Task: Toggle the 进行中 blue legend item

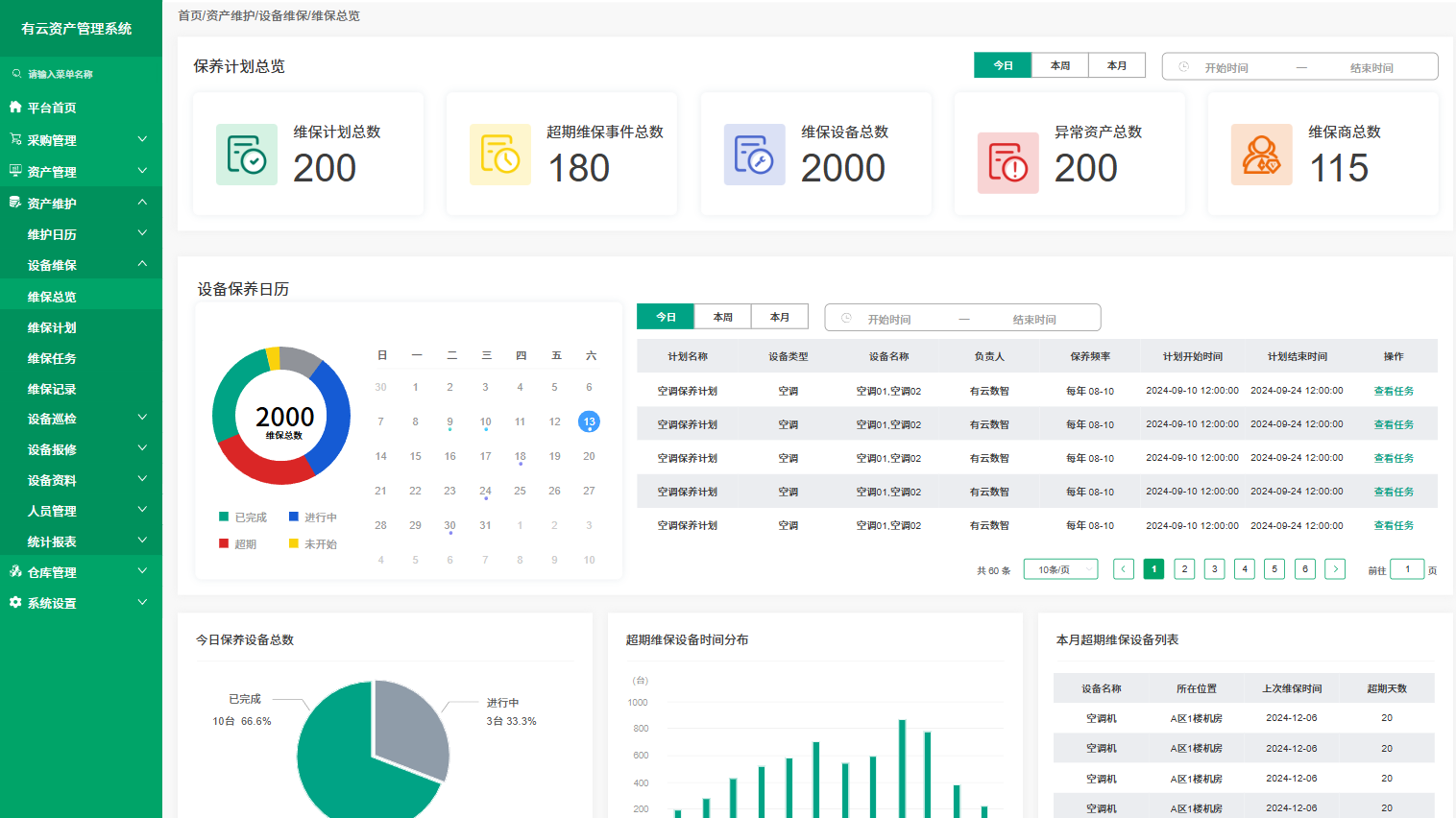Action: click(313, 517)
